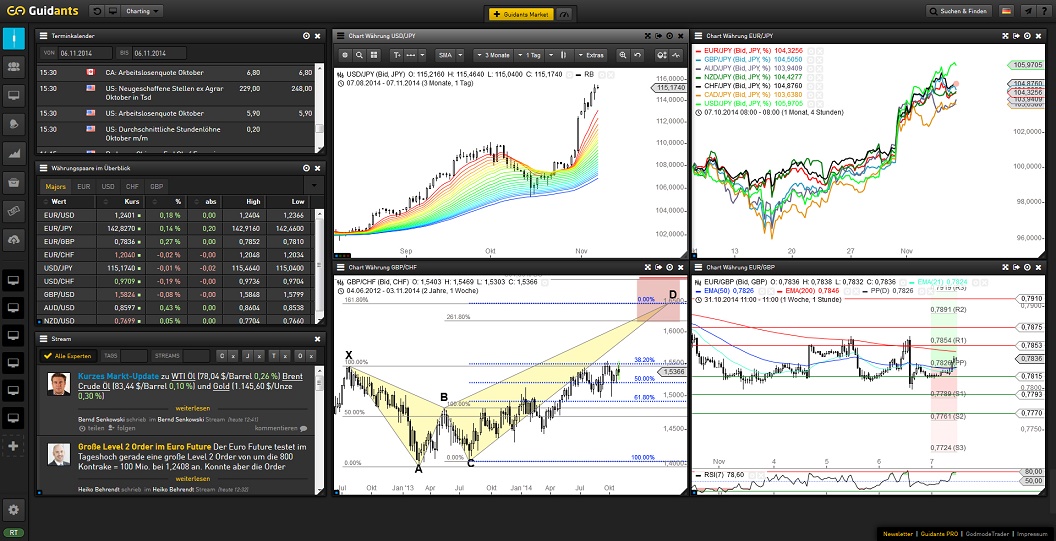Undo last action in USD/JPY chart toolbar

[x=638, y=55]
